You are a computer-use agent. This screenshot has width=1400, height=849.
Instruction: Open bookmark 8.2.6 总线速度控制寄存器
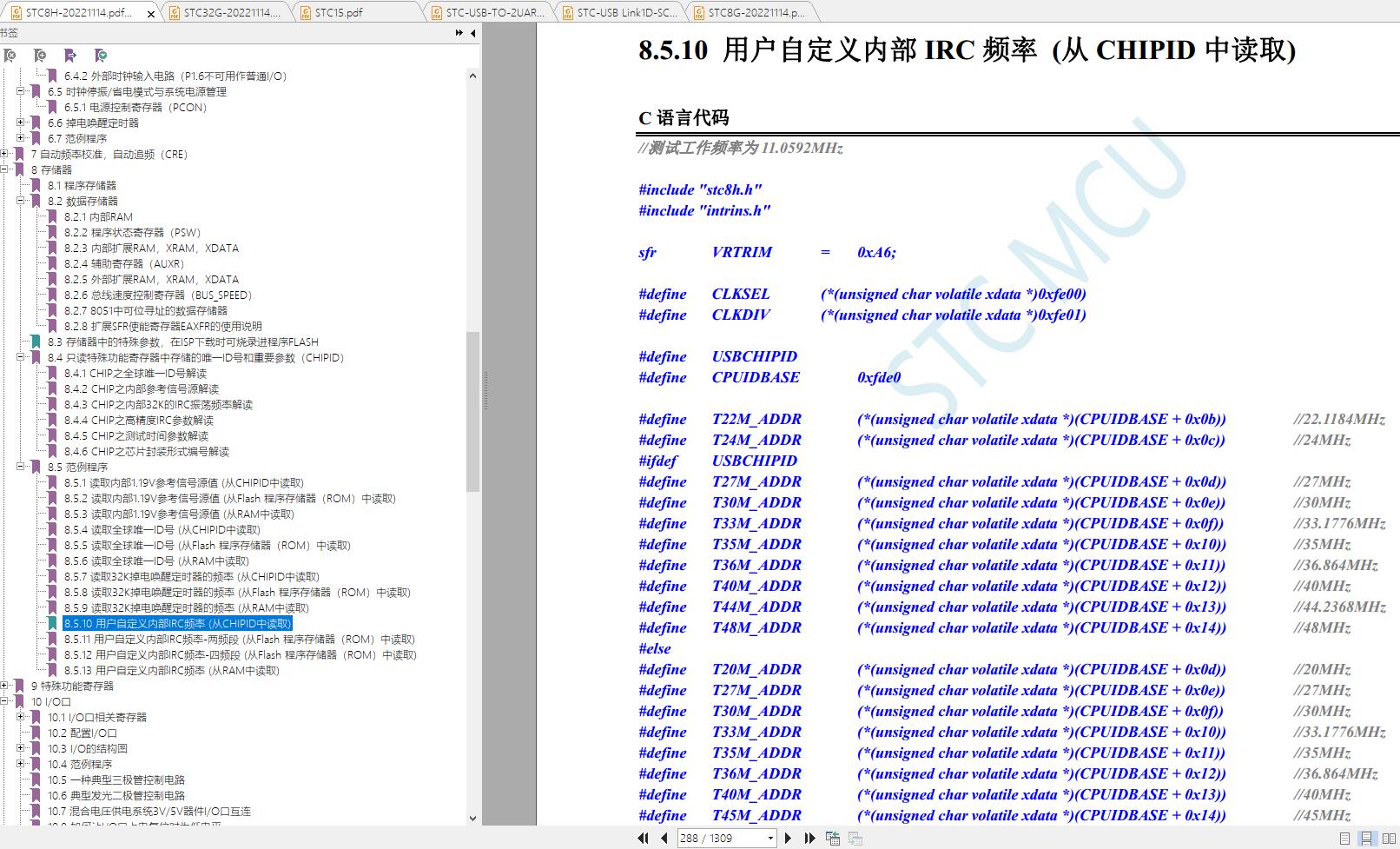(158, 295)
